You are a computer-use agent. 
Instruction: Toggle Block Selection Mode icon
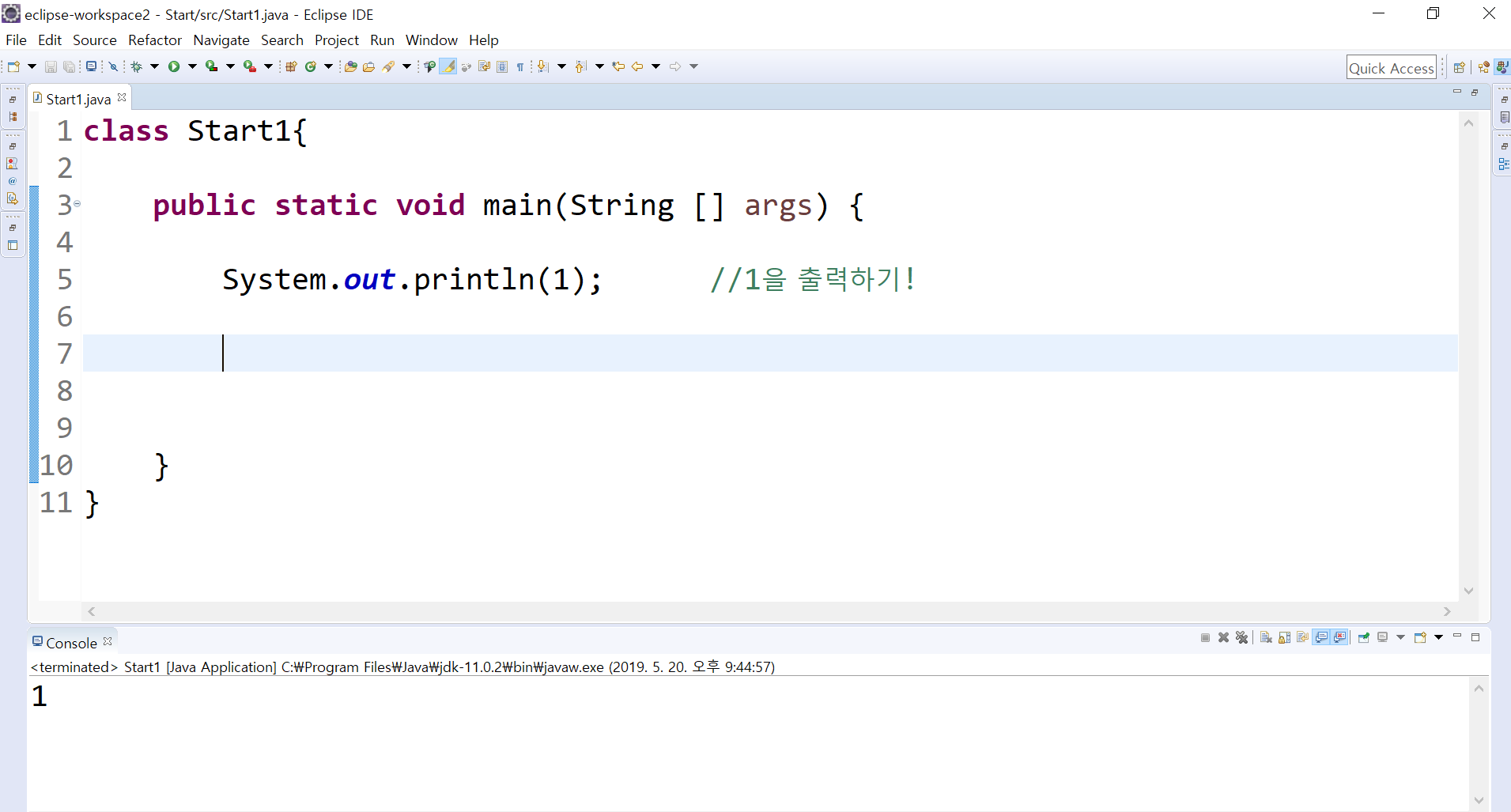click(502, 66)
